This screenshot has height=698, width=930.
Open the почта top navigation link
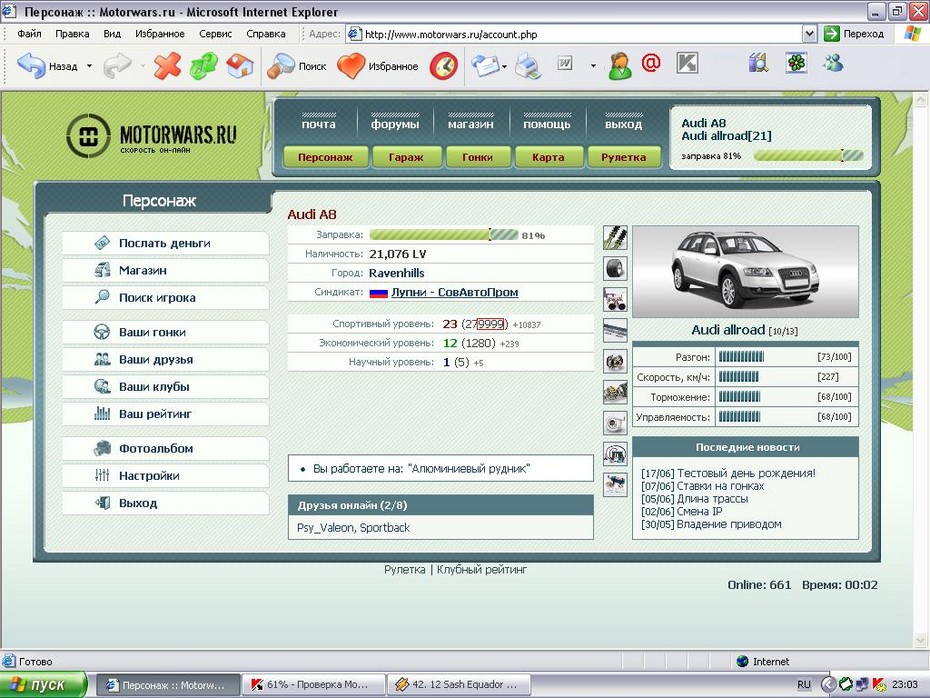tap(319, 124)
